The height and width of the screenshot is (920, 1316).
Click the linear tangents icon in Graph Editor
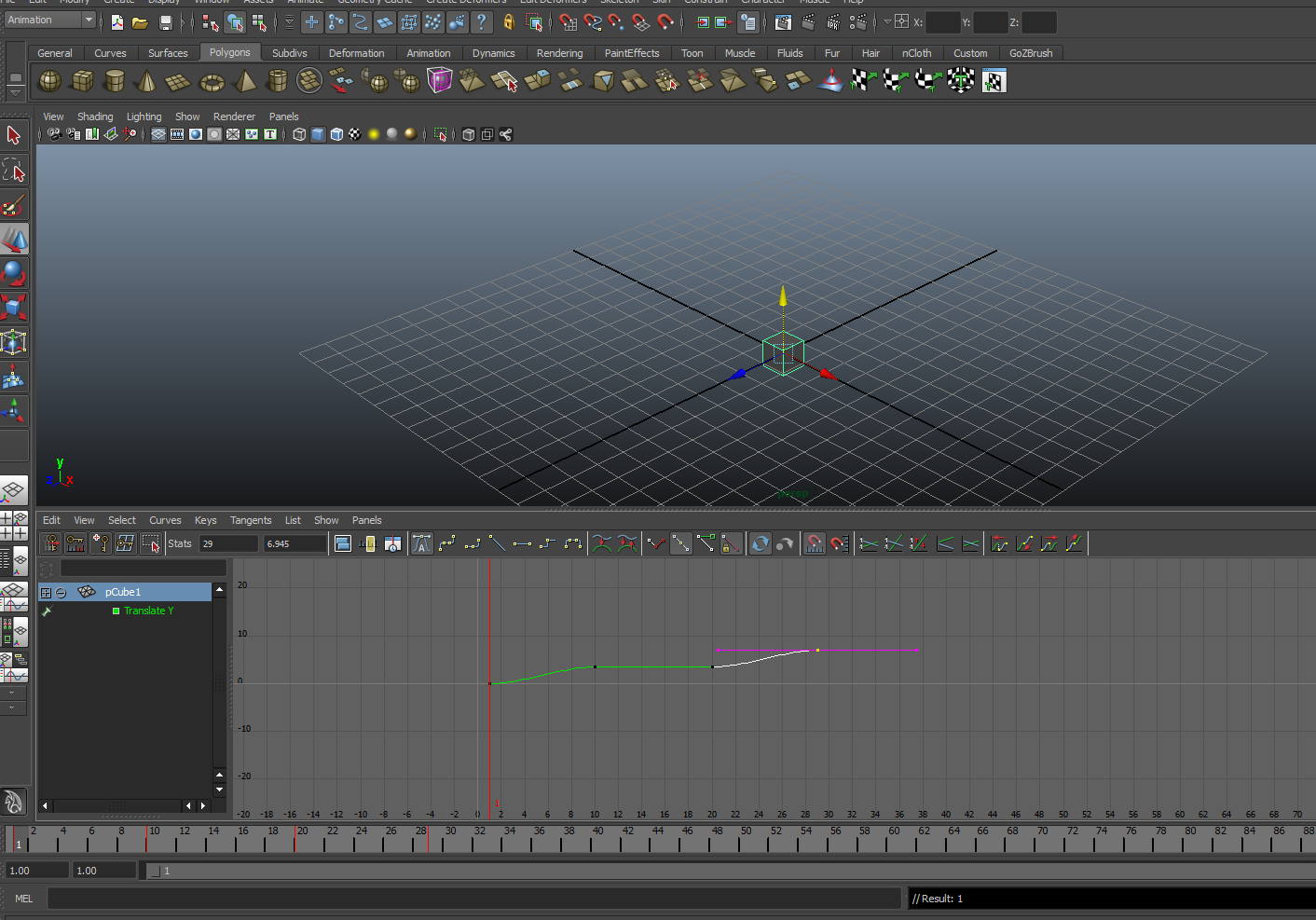pyautogui.click(x=498, y=543)
